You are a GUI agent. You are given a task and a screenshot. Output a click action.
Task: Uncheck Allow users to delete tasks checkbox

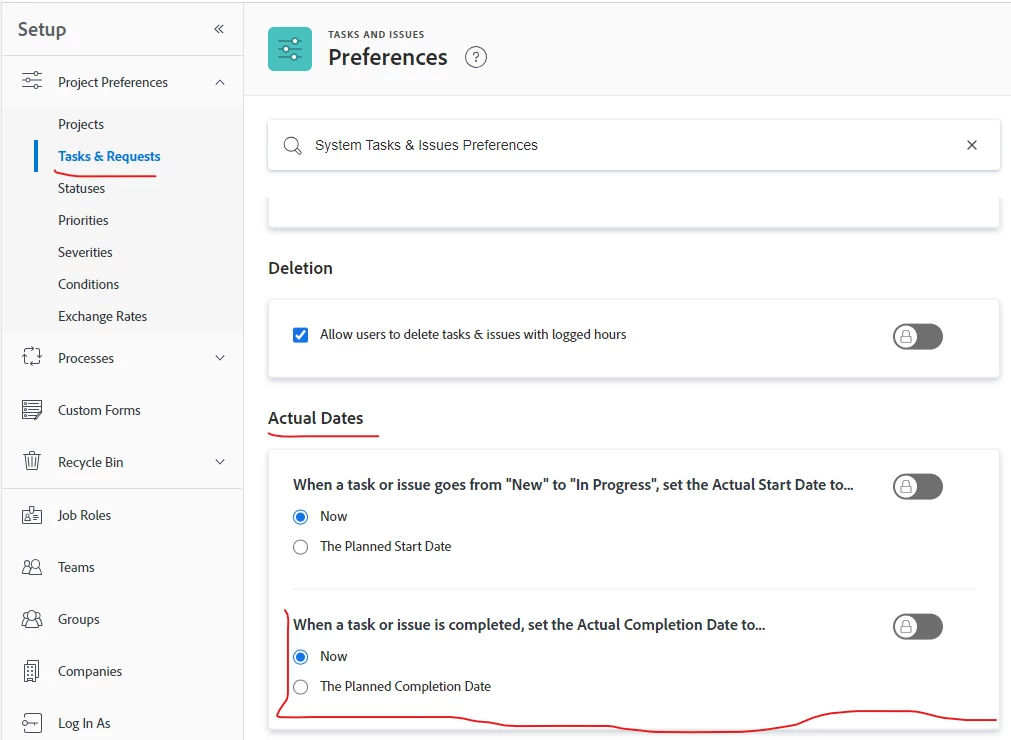tap(300, 335)
